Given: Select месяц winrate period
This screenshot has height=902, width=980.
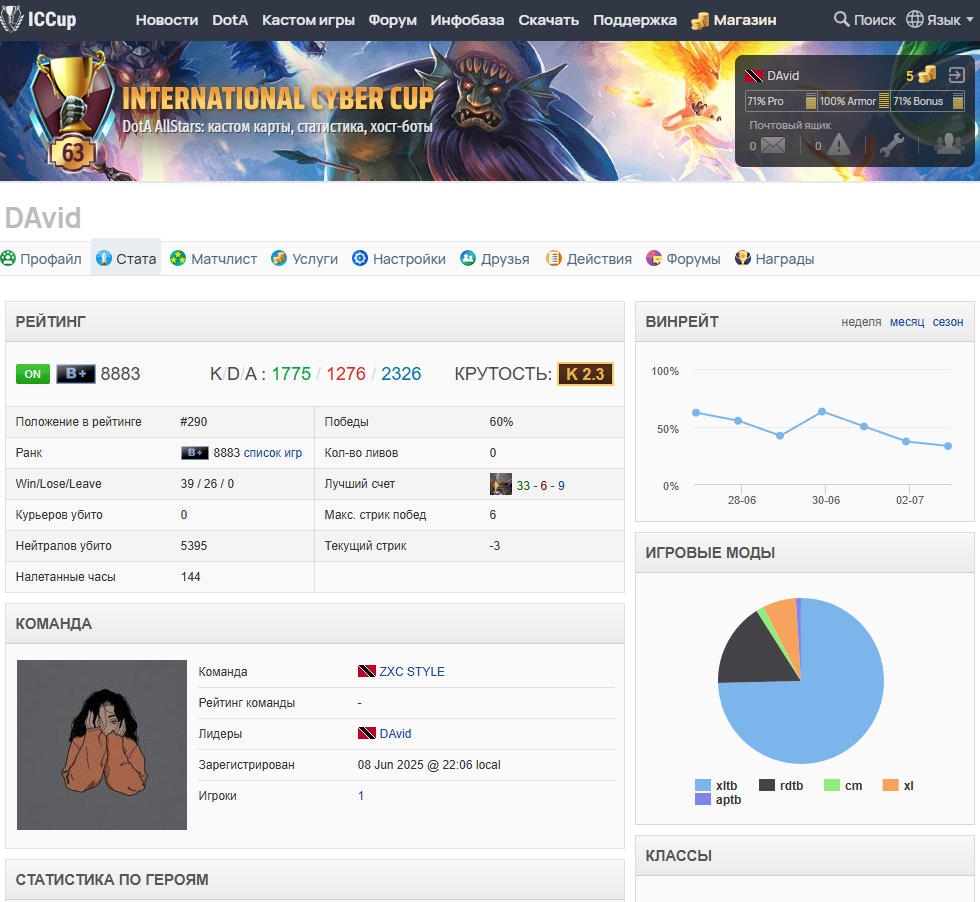Looking at the screenshot, I should (x=907, y=322).
